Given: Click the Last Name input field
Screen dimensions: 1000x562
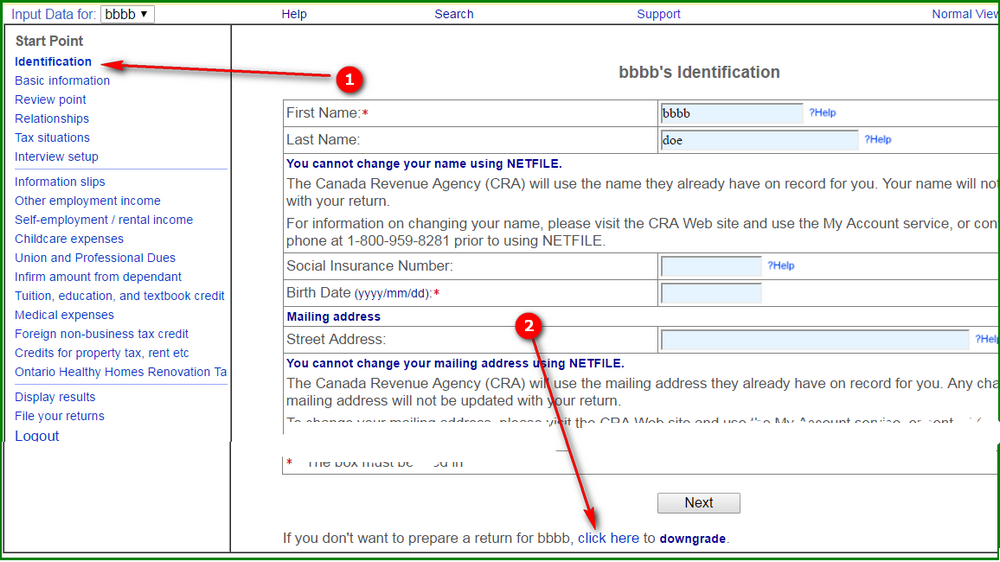Looking at the screenshot, I should pyautogui.click(x=759, y=140).
